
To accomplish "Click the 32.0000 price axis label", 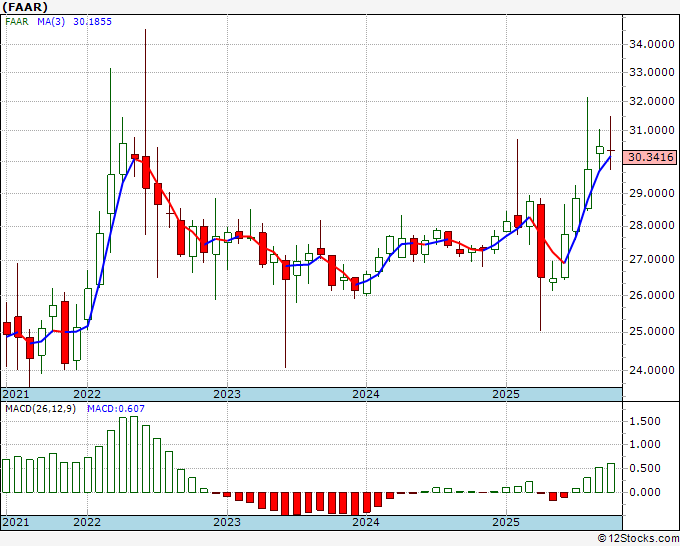I will pyautogui.click(x=651, y=101).
